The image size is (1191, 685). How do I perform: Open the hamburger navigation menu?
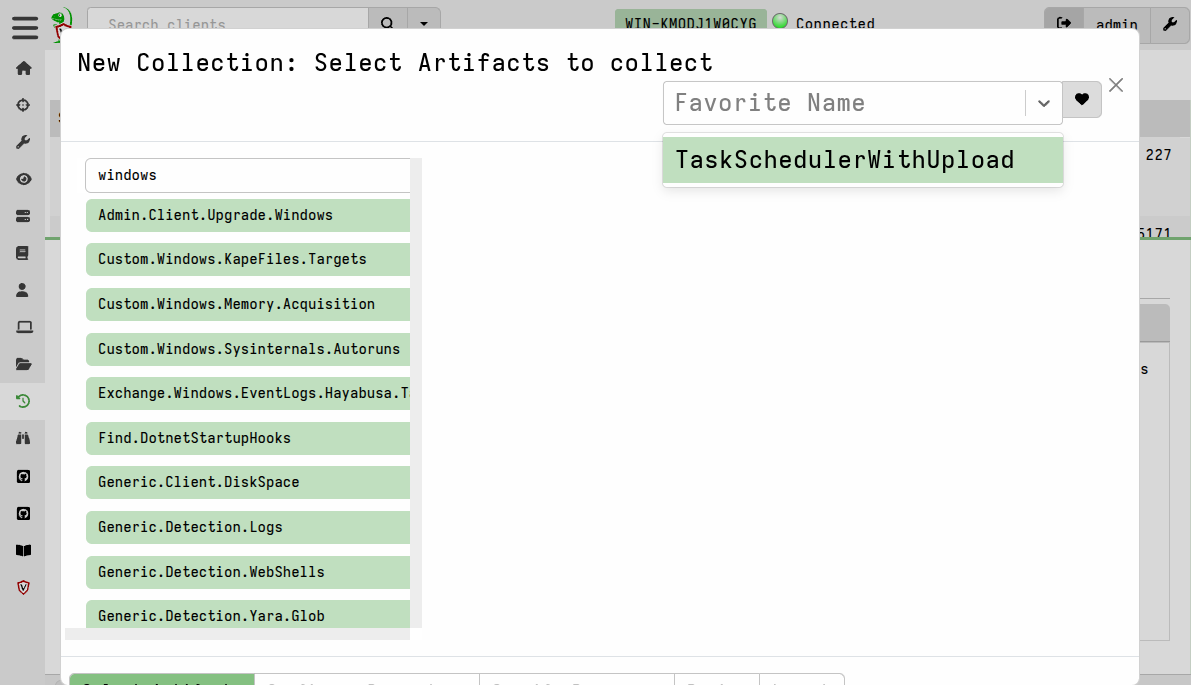25,27
